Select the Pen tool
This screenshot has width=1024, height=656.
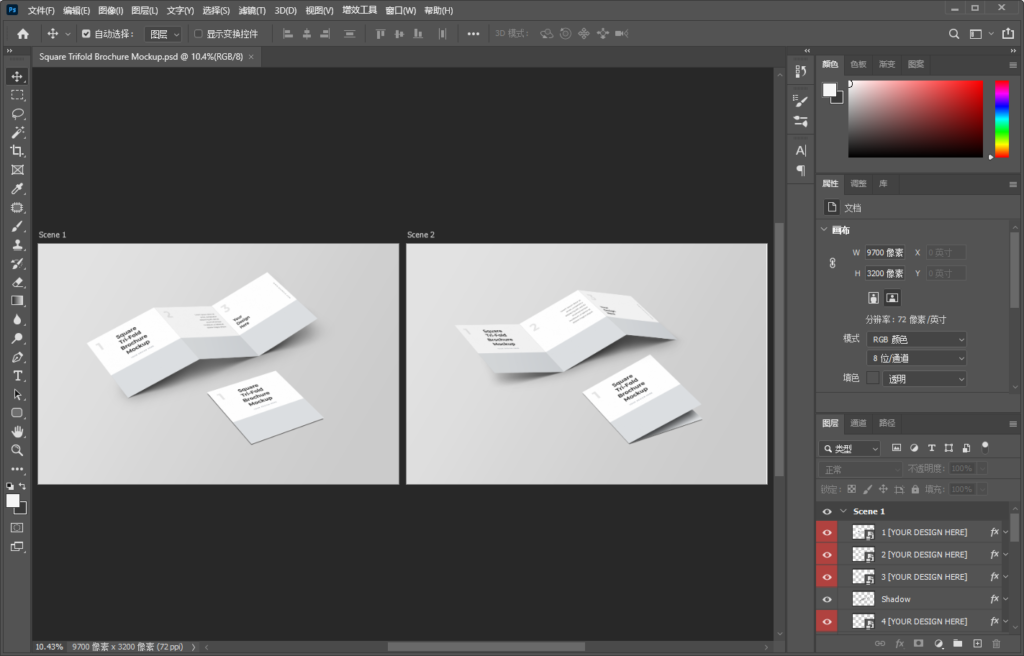(x=17, y=357)
